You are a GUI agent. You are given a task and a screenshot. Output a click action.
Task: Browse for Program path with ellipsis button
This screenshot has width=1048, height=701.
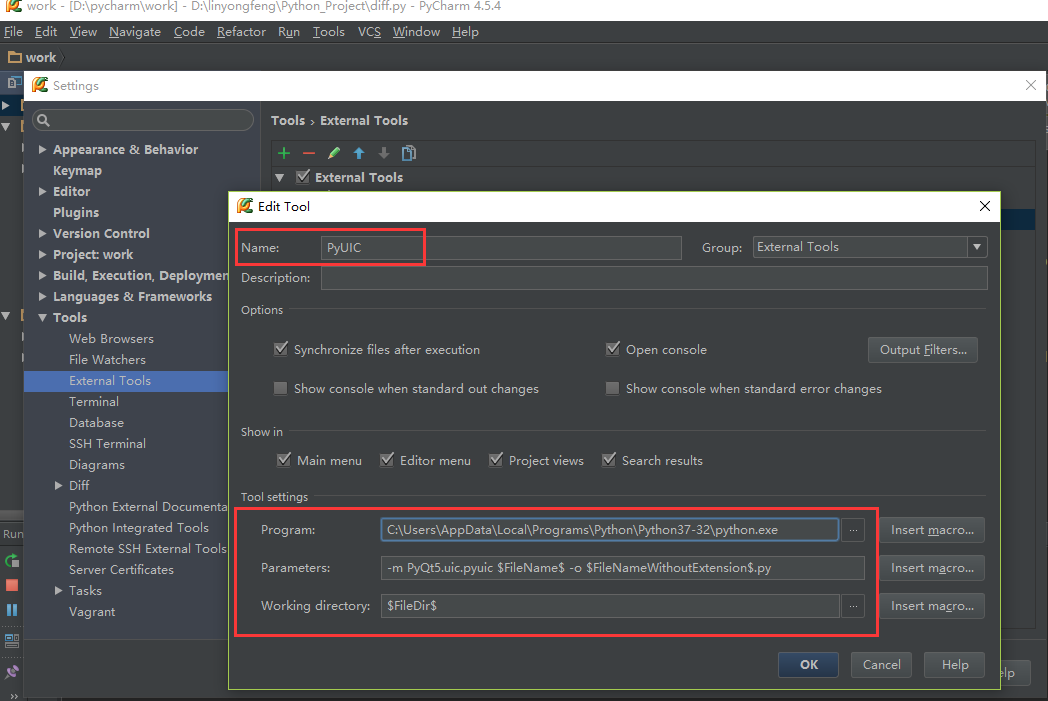point(853,530)
